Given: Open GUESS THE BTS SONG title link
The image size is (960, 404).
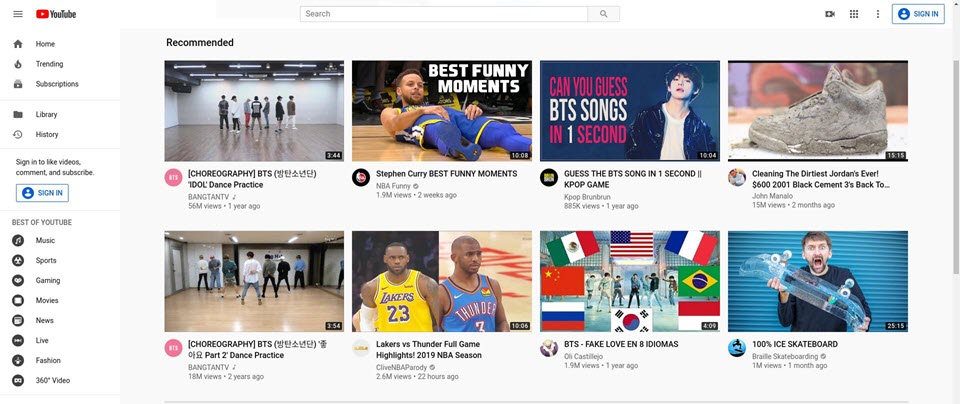Looking at the screenshot, I should point(632,179).
